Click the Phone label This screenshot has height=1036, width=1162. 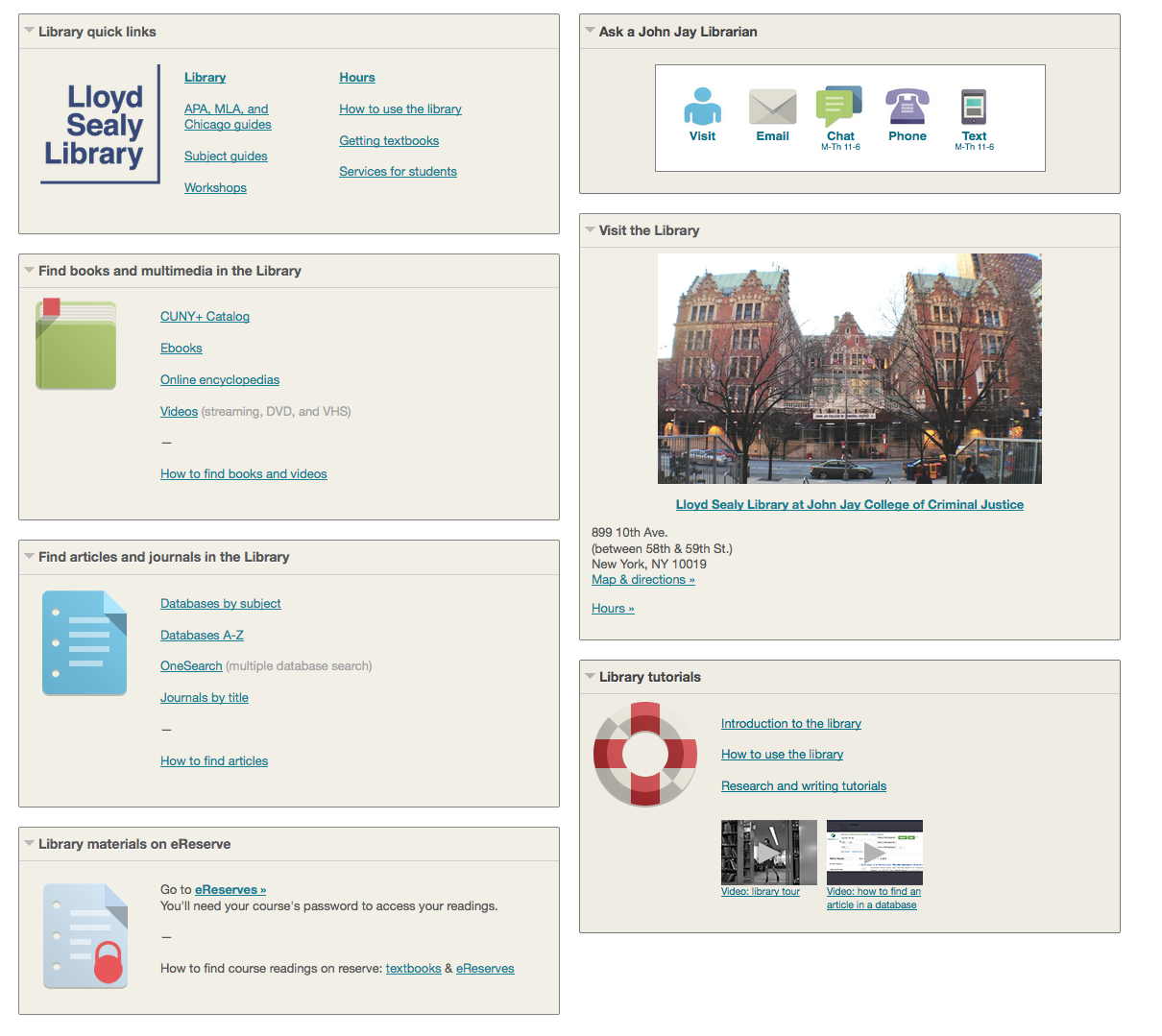click(x=908, y=136)
